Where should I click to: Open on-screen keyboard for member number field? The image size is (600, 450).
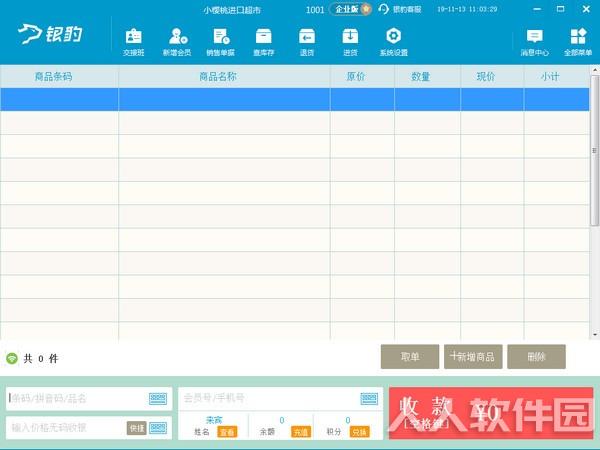click(x=369, y=399)
